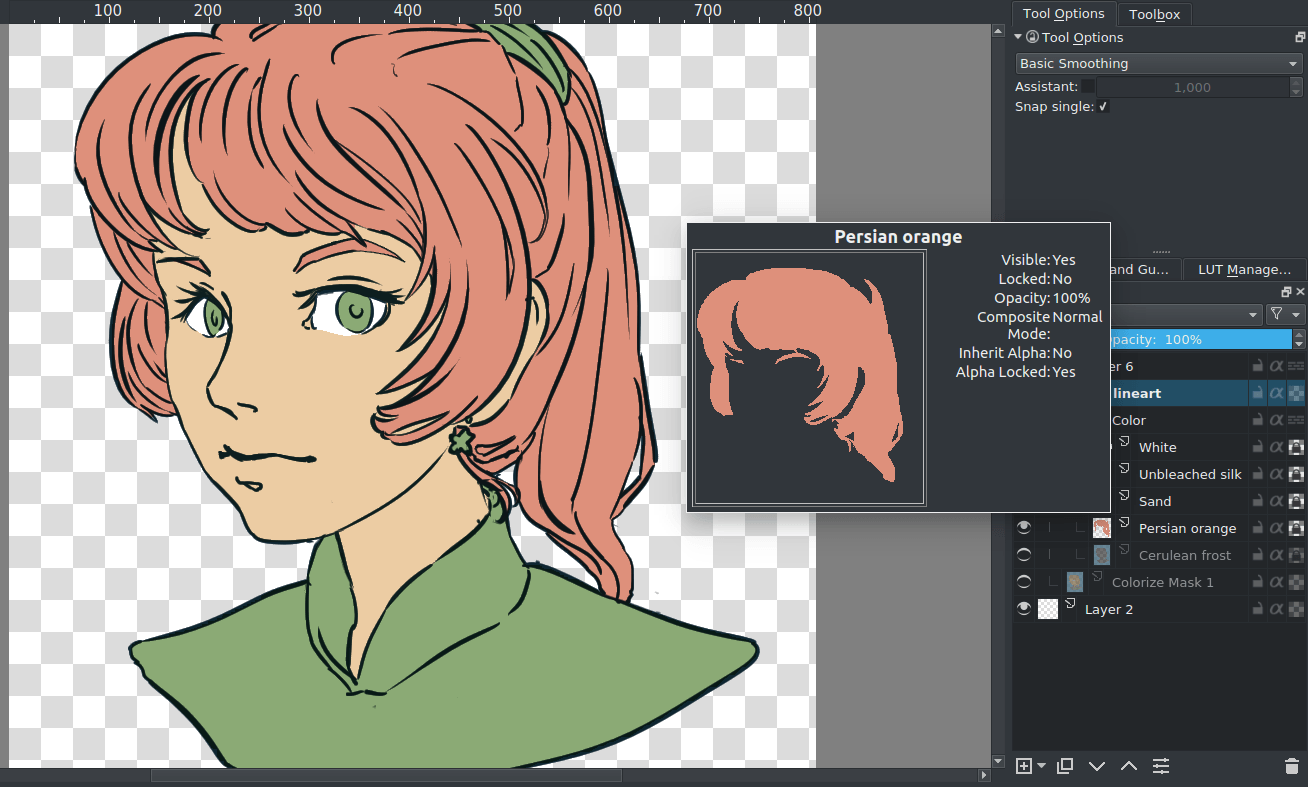Select the Sand layer in the layers list
The width and height of the screenshot is (1308, 787).
point(1154,500)
